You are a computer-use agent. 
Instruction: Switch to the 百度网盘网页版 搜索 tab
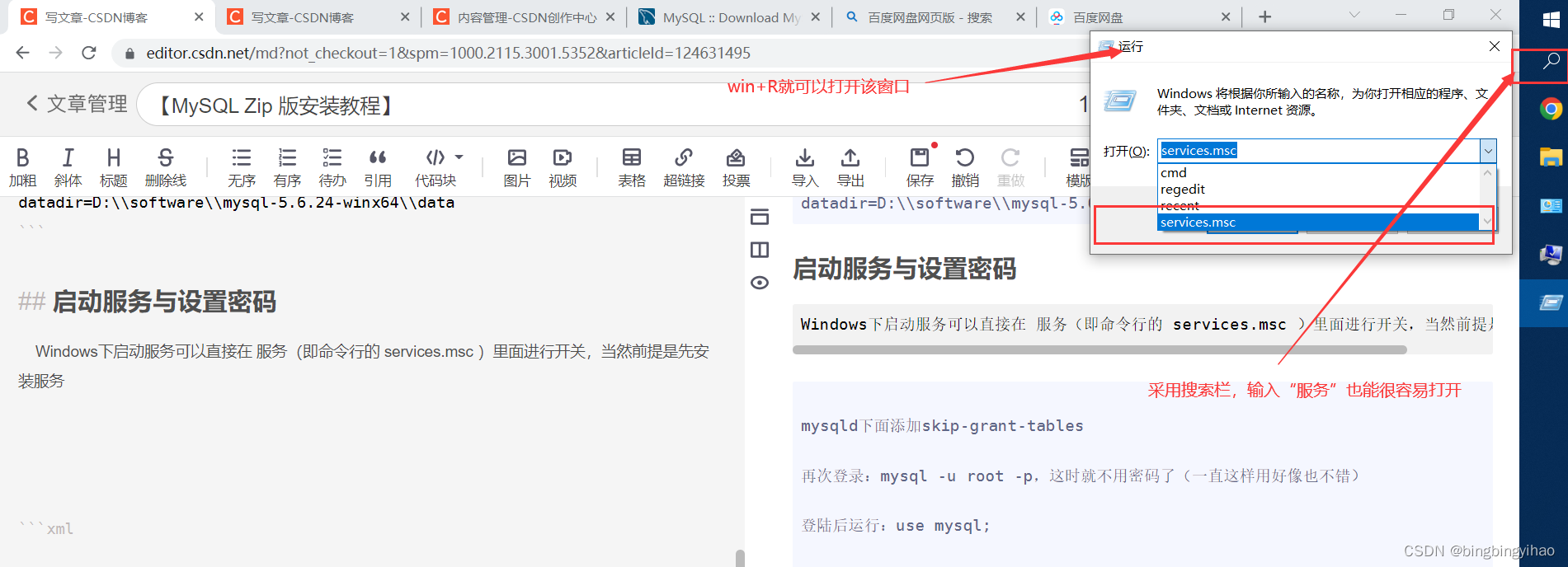pyautogui.click(x=935, y=17)
